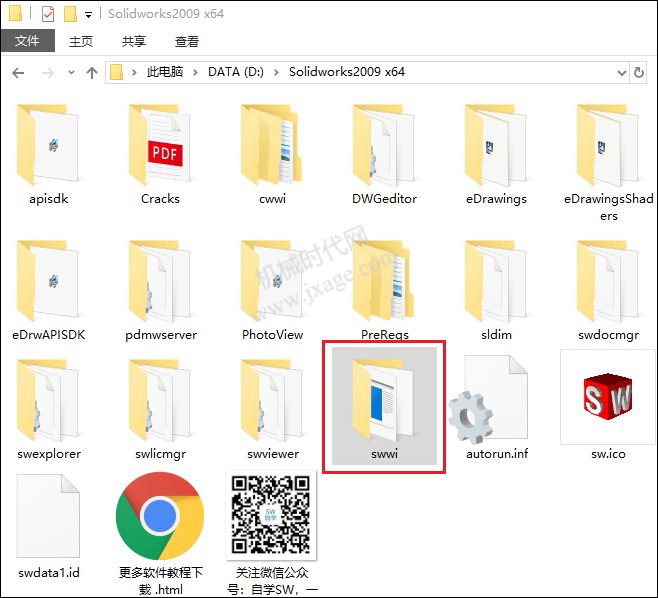Click 此电脑 in the address bar

pos(165,72)
